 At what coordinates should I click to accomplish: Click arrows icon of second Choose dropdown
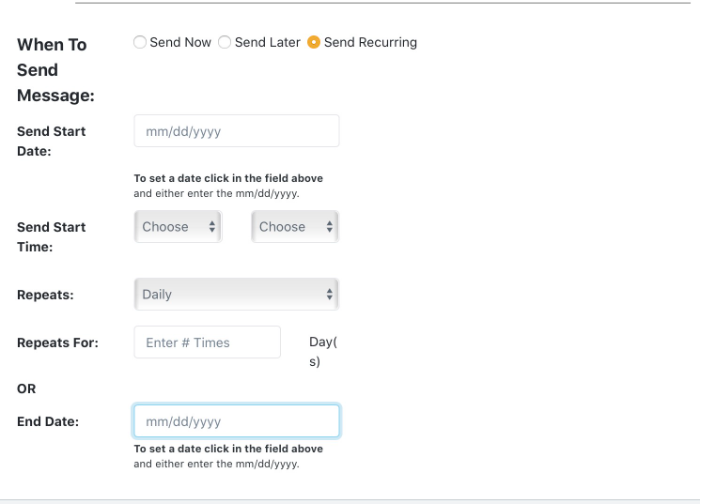pyautogui.click(x=330, y=226)
